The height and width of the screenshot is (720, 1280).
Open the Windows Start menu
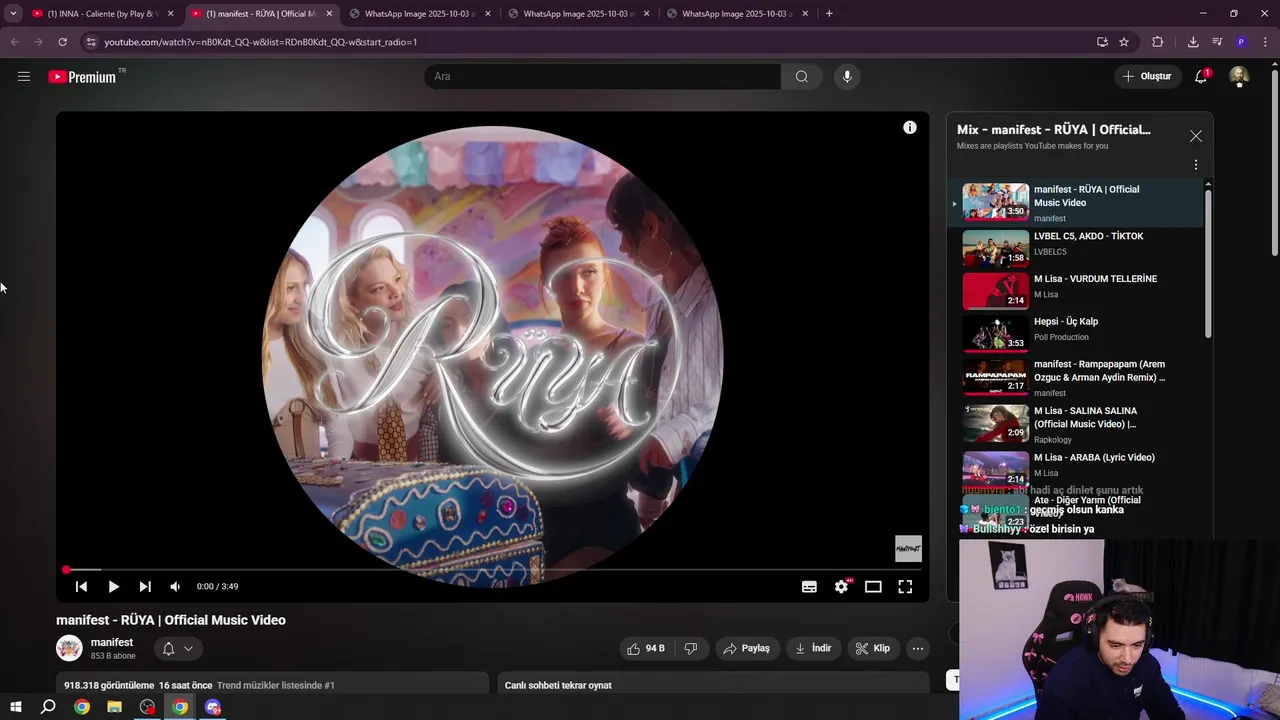pos(15,707)
